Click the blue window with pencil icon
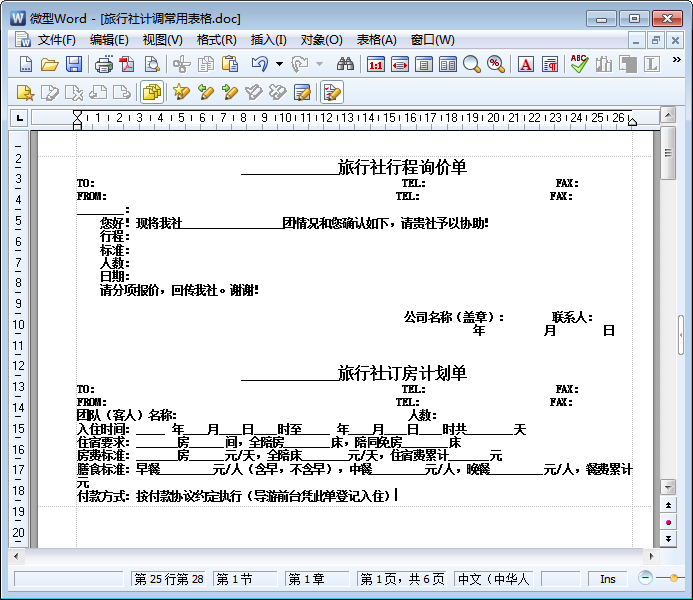This screenshot has width=693, height=600. point(302,92)
